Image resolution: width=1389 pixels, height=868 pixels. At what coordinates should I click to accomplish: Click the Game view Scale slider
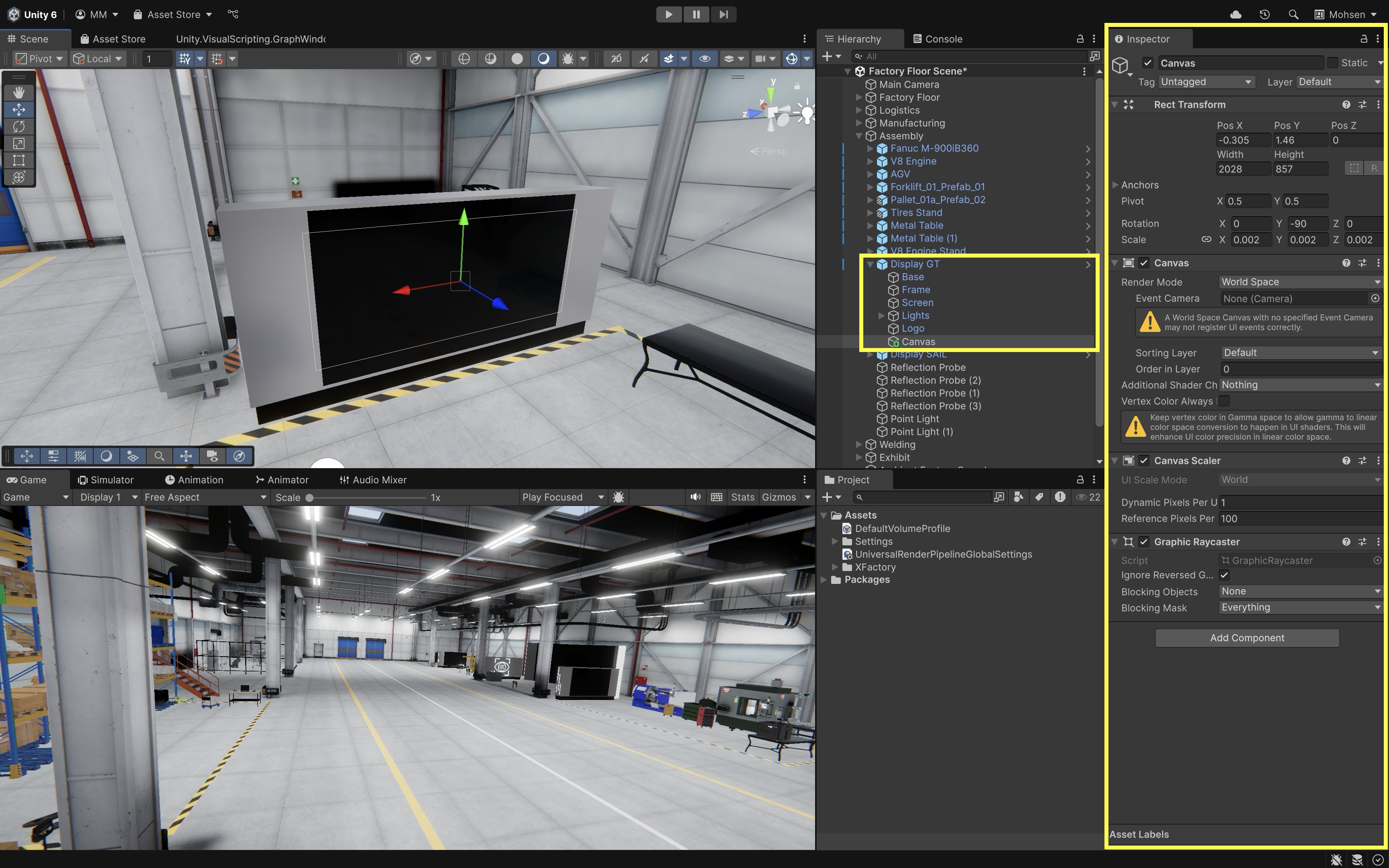tap(367, 498)
